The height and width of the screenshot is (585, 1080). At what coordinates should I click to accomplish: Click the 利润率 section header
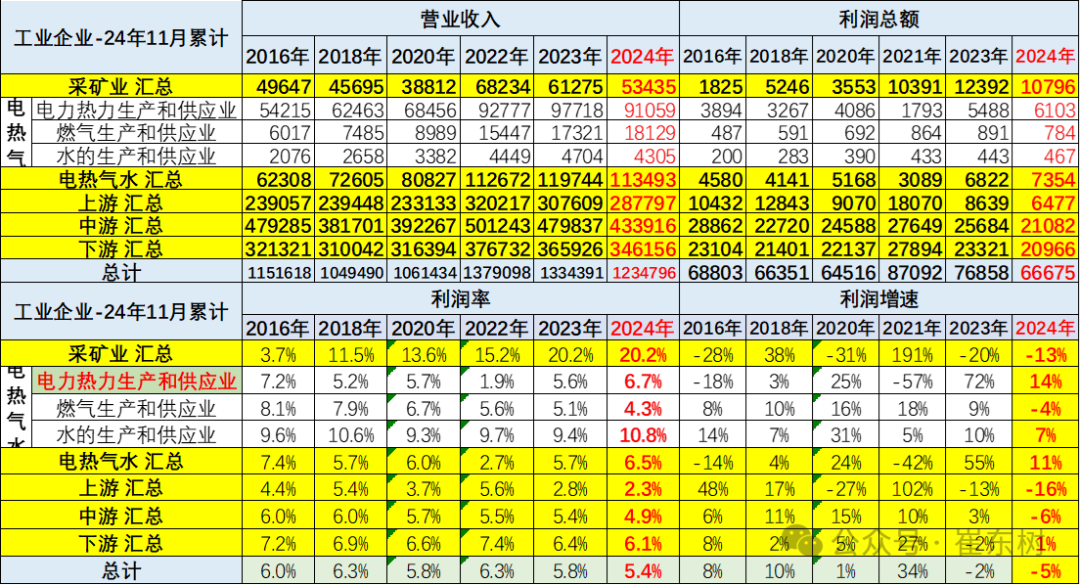[x=460, y=299]
